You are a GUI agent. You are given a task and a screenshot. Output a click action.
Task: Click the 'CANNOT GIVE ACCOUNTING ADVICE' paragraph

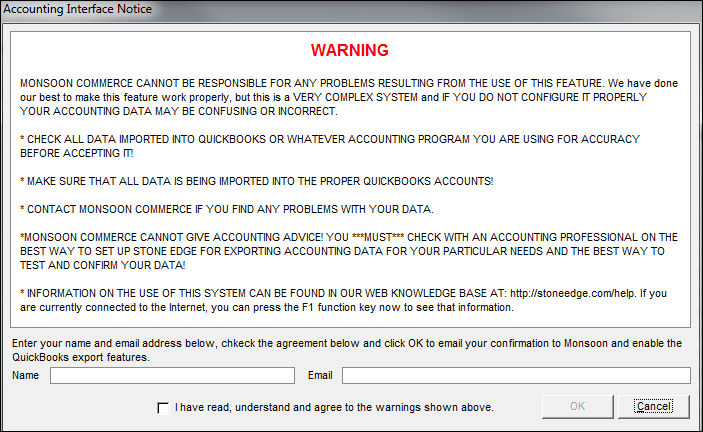click(349, 251)
